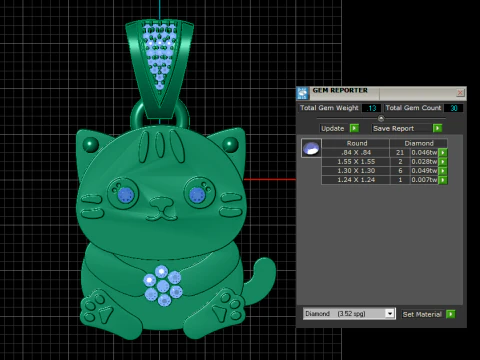Screen dimensions: 480x360
Task: Select the cat's left eye gem in viewport
Action: click(125, 195)
